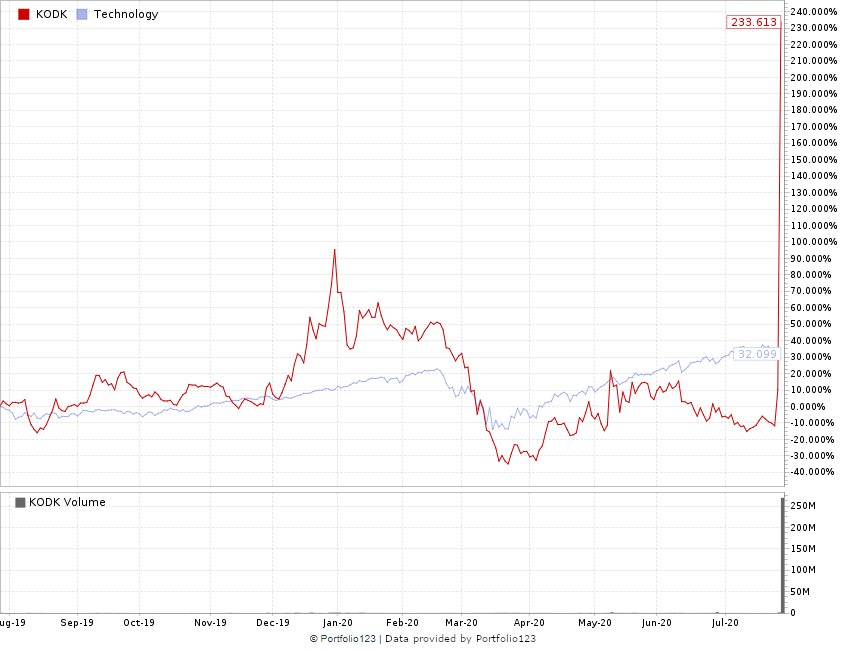Click the 200M volume axis label
Viewport: 845px width, 650px height.
pyautogui.click(x=803, y=528)
